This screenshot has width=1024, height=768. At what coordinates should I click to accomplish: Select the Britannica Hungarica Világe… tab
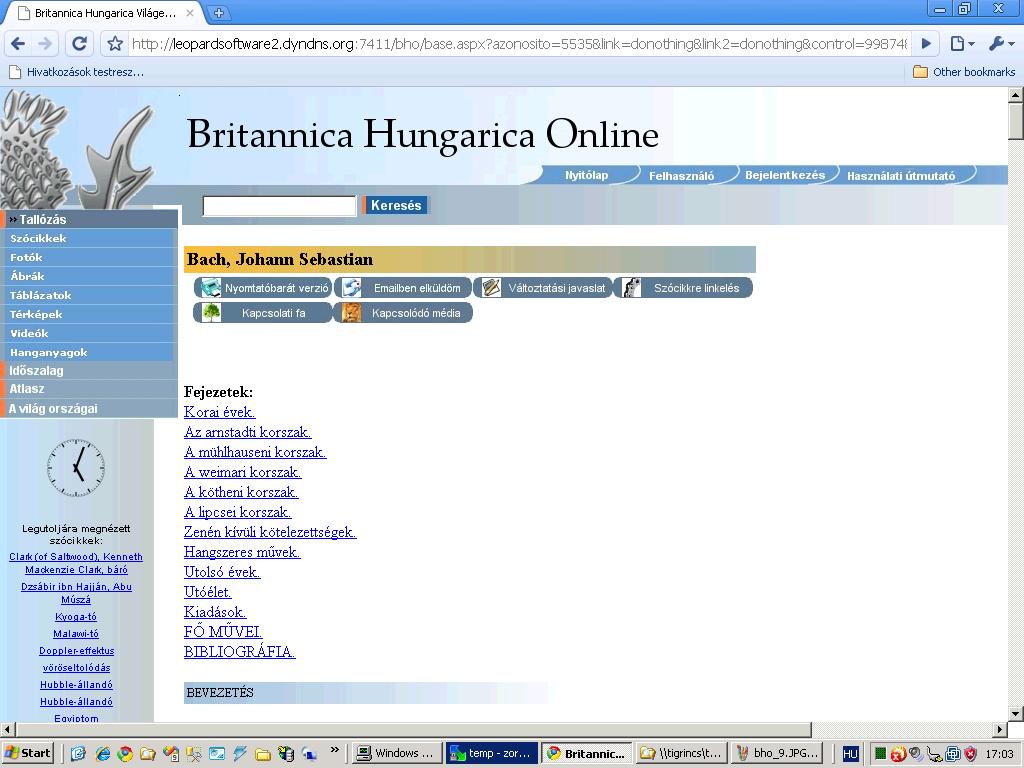point(104,13)
